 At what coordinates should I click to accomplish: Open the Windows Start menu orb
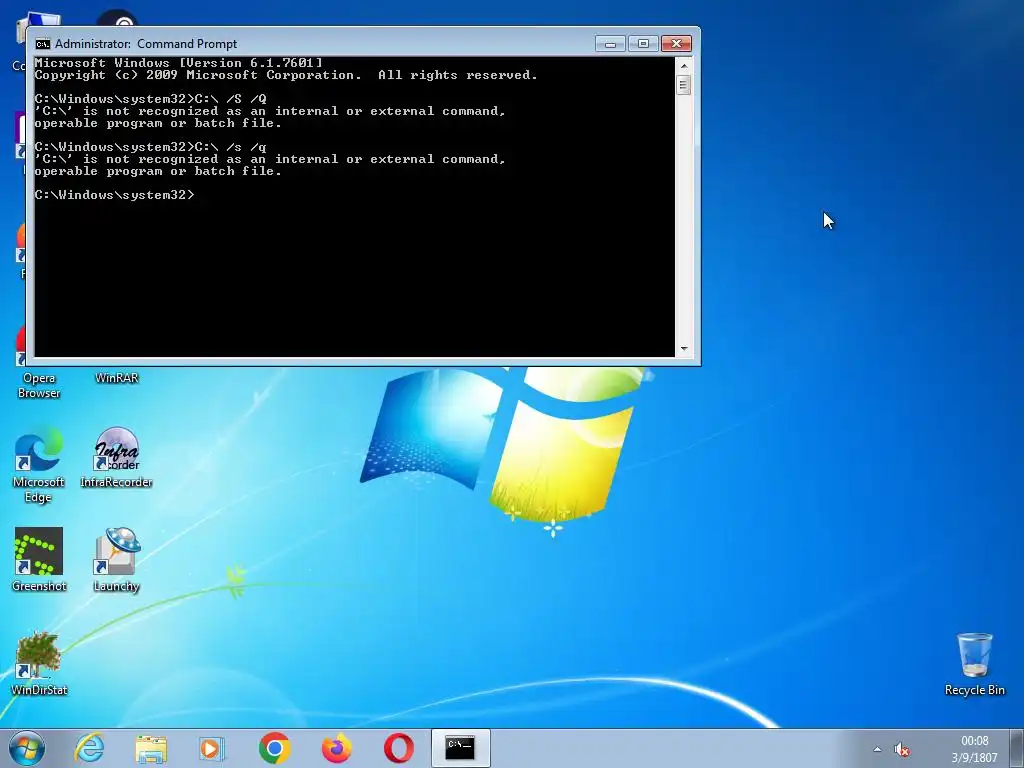[27, 748]
